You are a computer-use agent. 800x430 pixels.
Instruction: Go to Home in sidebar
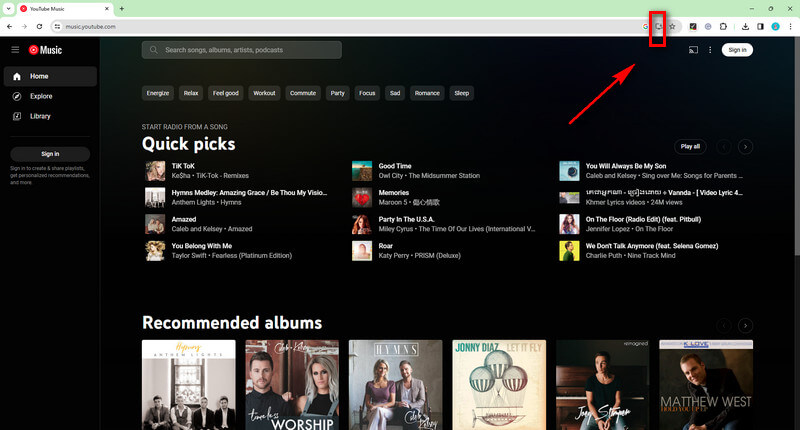pyautogui.click(x=50, y=76)
